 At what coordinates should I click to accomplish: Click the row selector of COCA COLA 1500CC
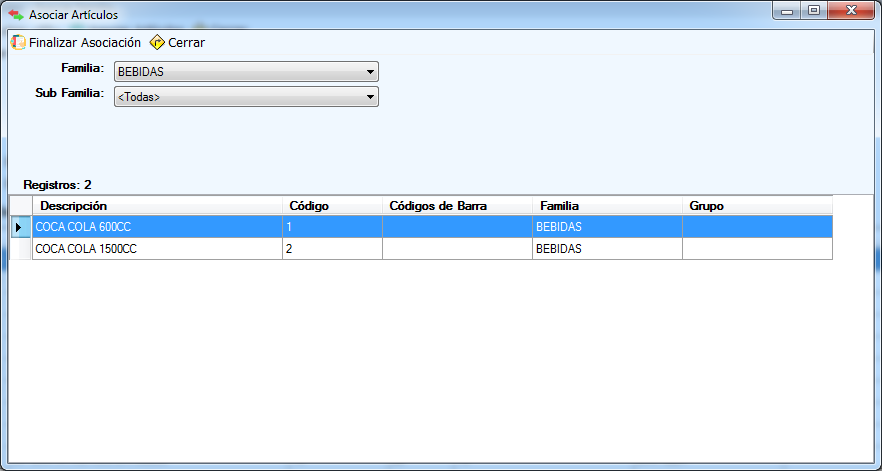(20, 249)
